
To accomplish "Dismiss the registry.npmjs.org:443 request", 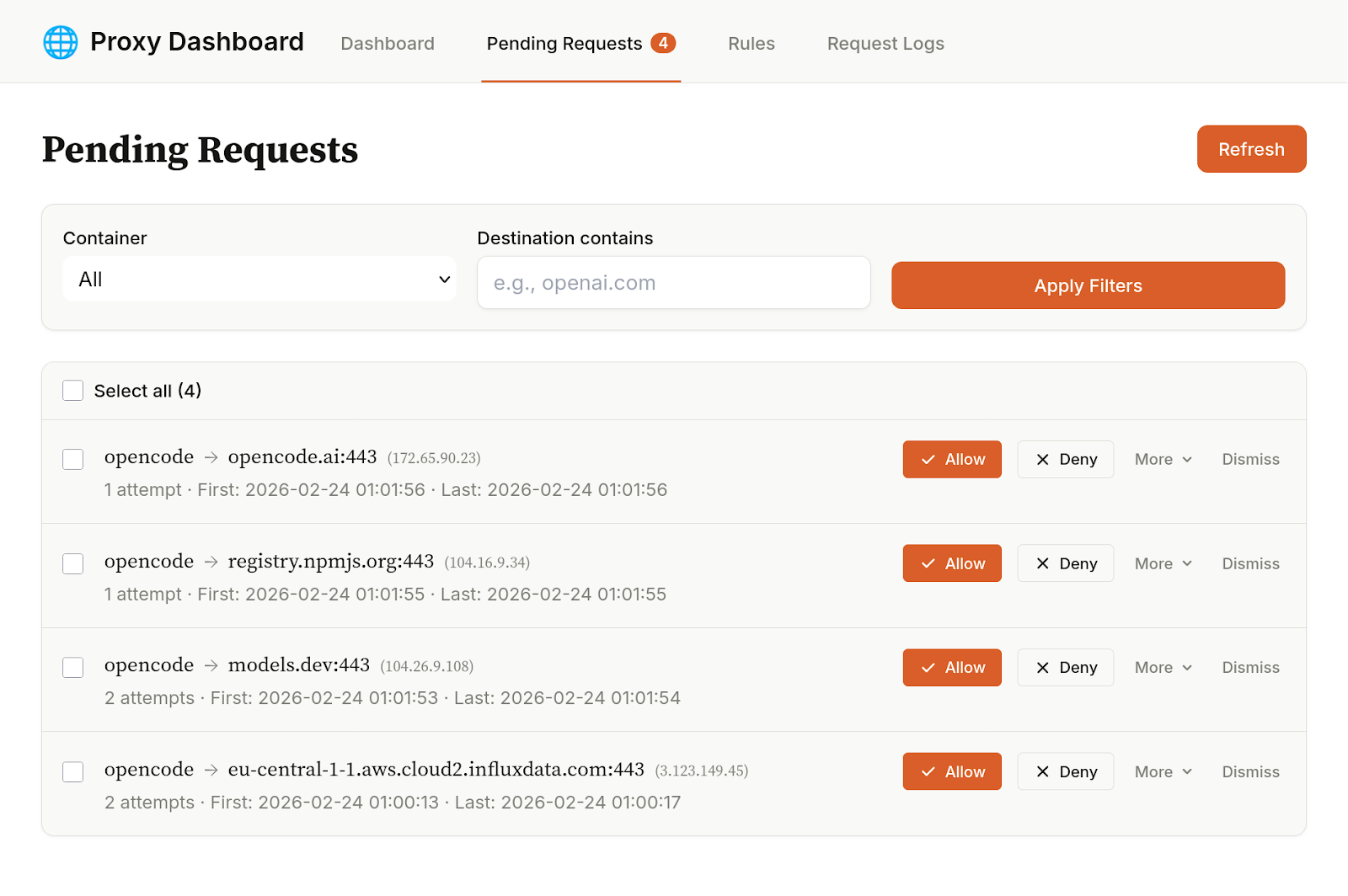I will (1250, 563).
